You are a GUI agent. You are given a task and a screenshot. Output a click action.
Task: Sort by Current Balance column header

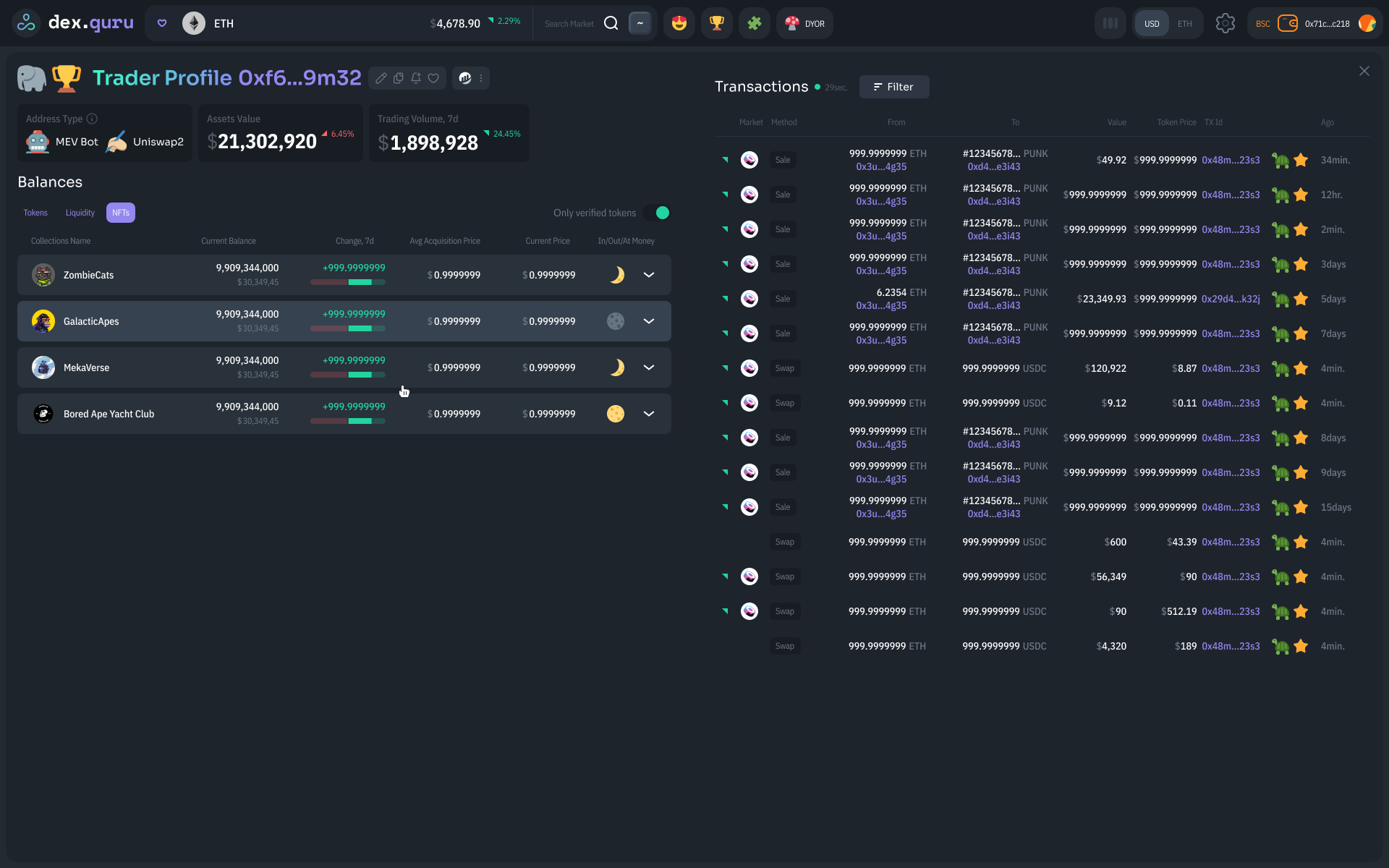tap(229, 241)
